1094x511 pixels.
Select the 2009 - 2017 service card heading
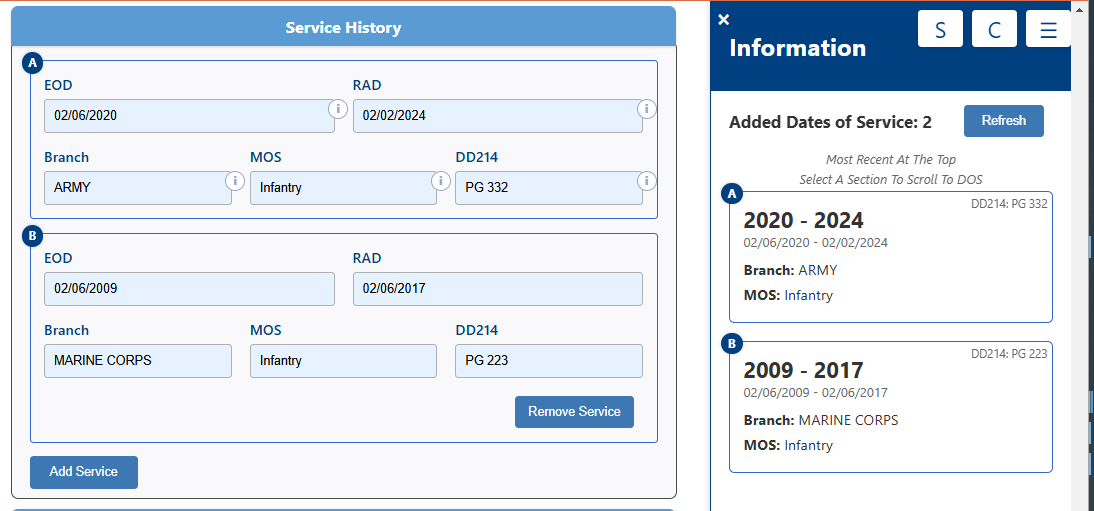pos(803,370)
